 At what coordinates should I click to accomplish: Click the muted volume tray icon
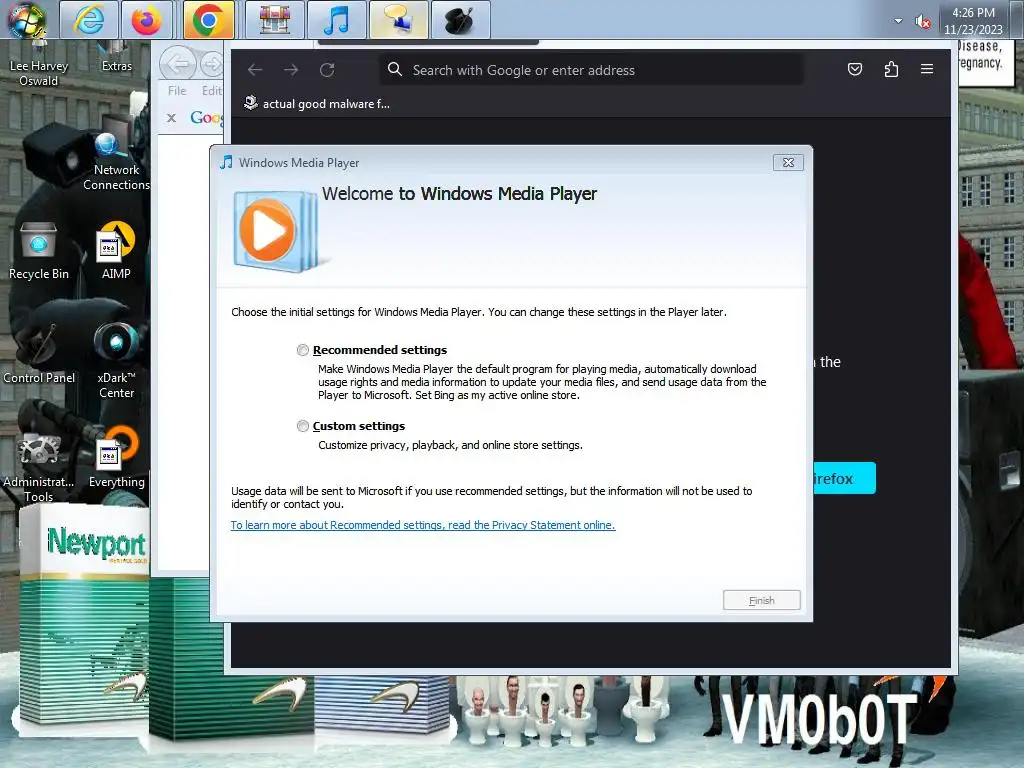pyautogui.click(x=922, y=22)
